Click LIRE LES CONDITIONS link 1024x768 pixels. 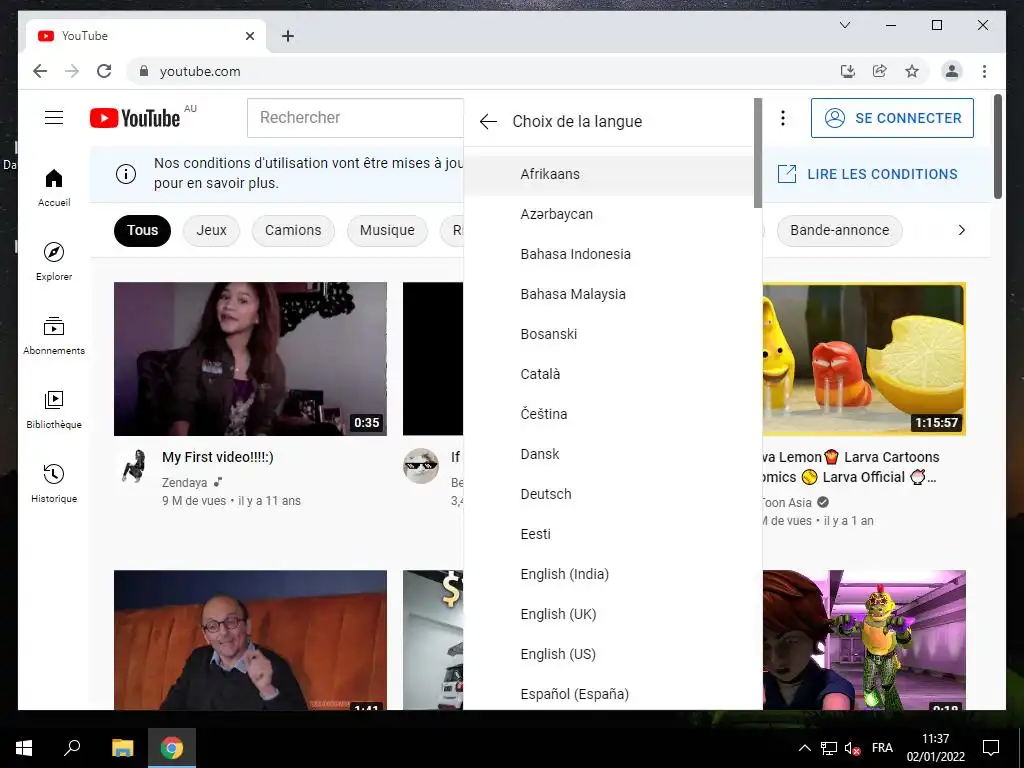tap(867, 174)
